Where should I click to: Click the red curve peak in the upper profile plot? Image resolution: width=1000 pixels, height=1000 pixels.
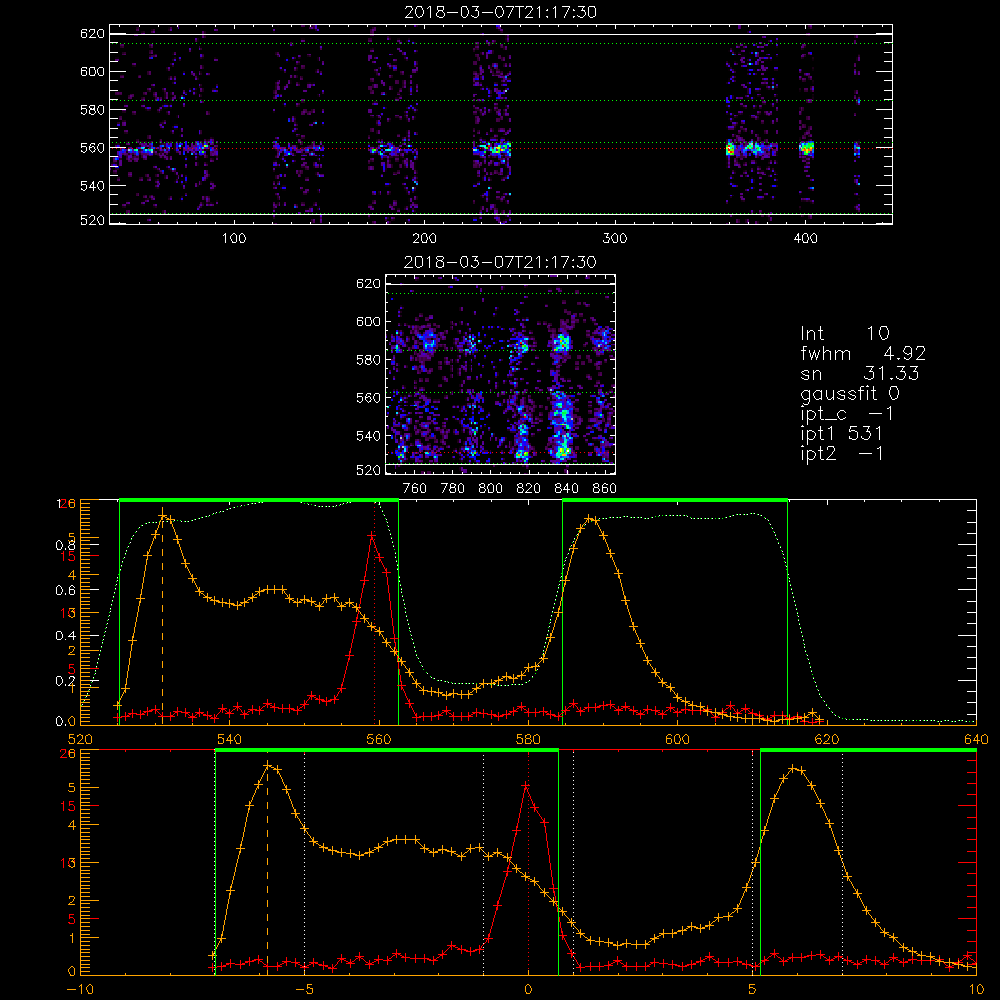point(372,536)
